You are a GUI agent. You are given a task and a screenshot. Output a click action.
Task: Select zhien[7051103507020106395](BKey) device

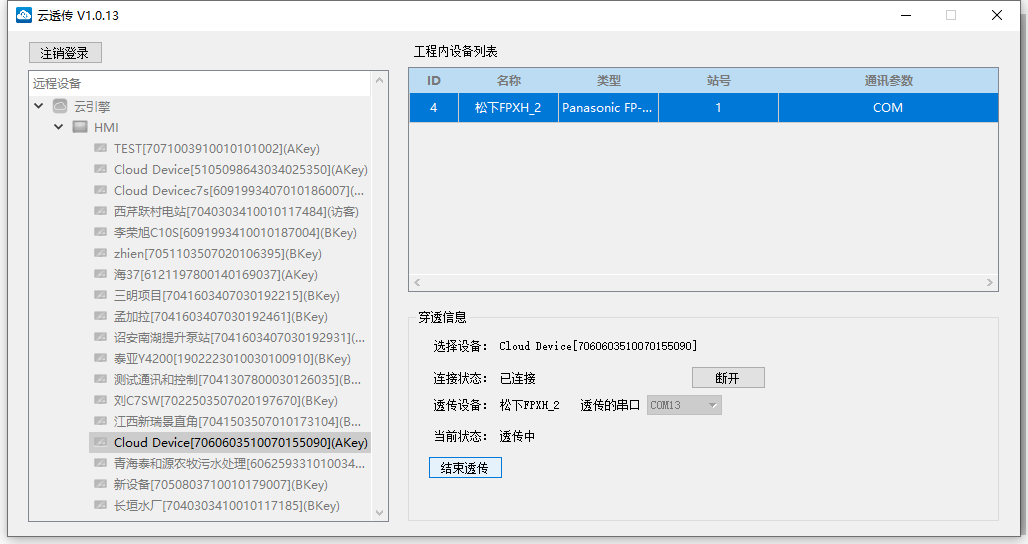click(218, 254)
